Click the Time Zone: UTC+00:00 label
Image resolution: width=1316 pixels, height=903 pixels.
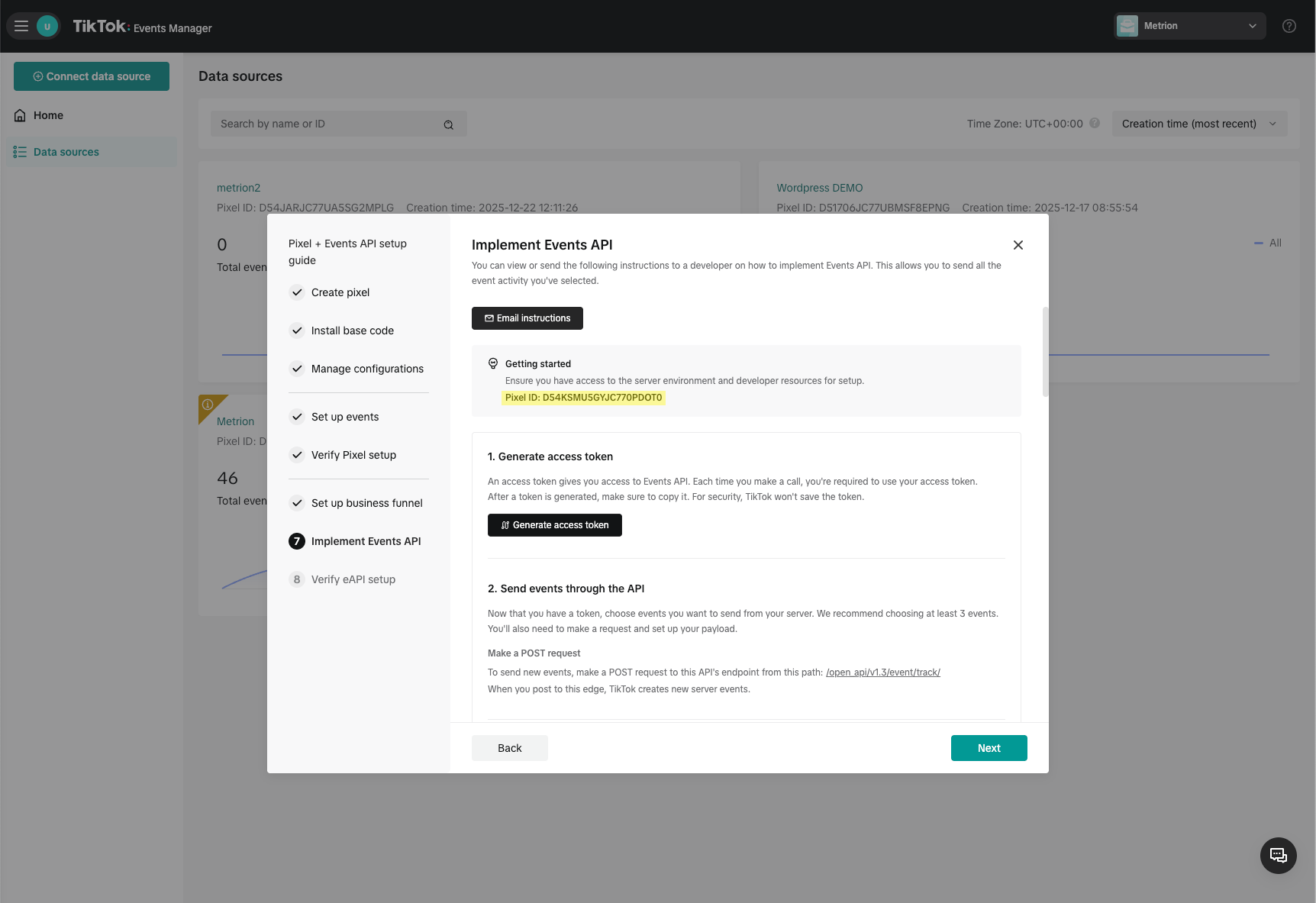pyautogui.click(x=1025, y=124)
